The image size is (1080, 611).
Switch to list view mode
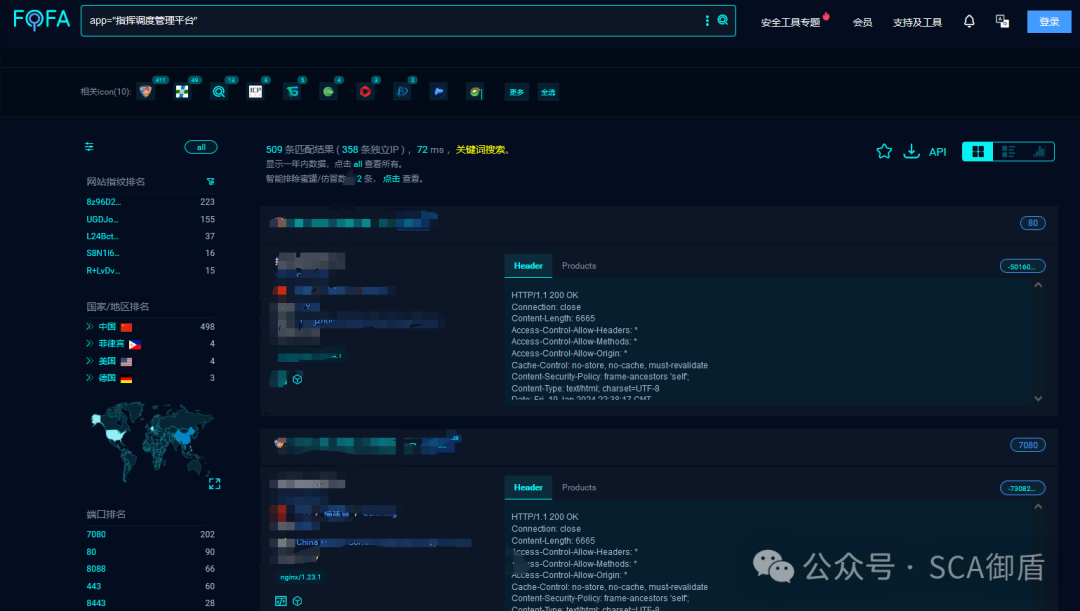tap(1008, 152)
